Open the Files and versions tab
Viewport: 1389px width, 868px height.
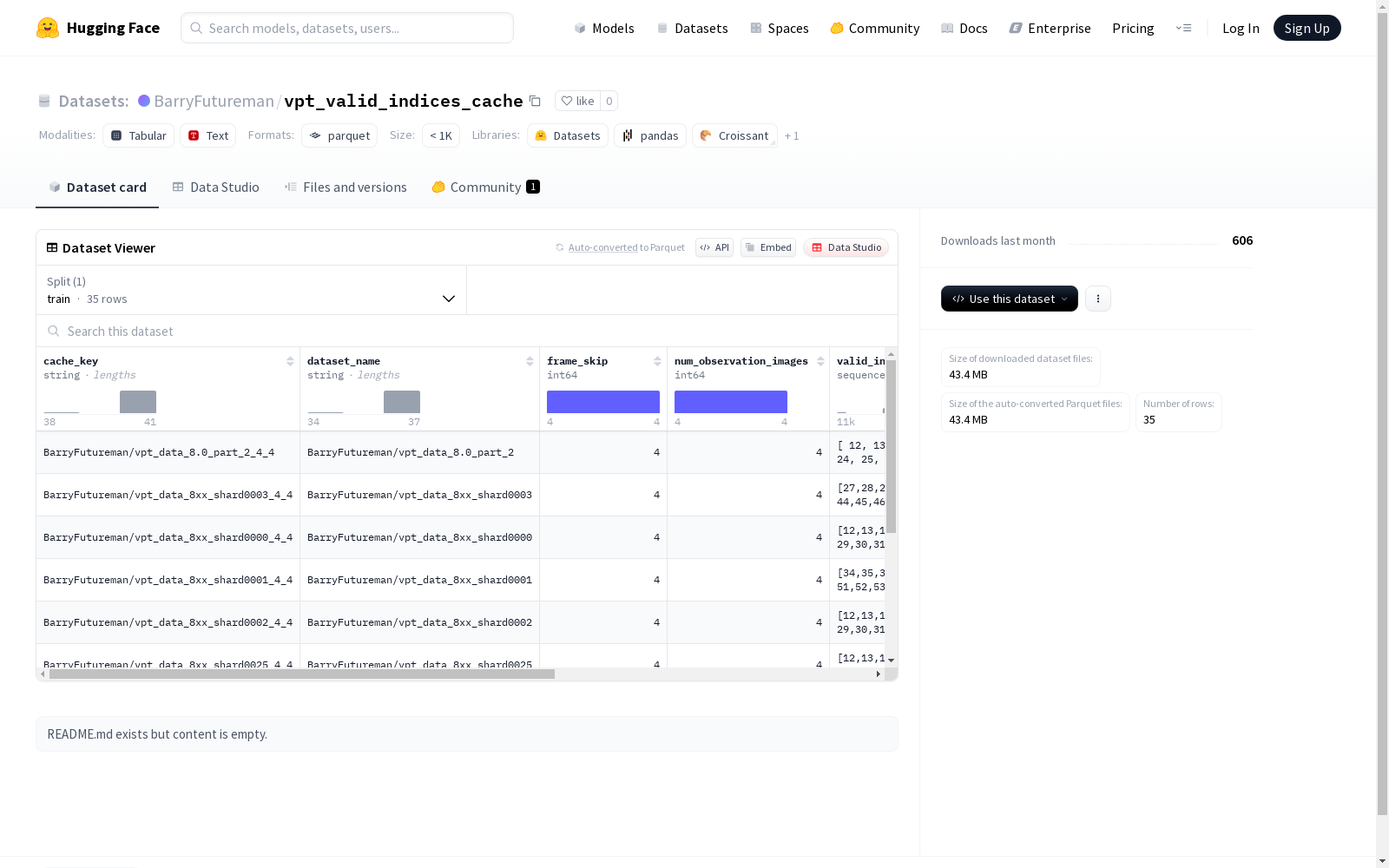tap(346, 187)
